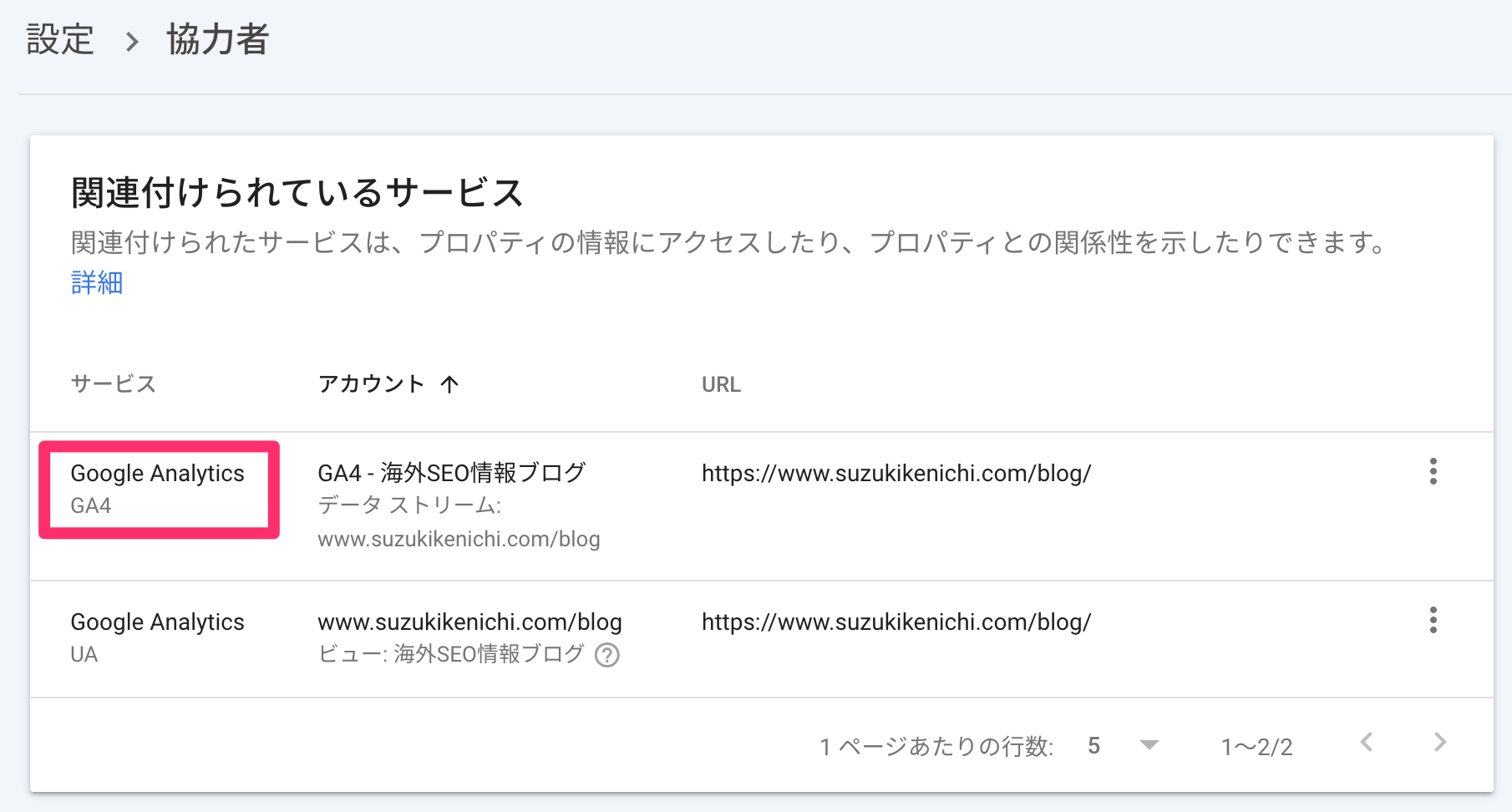
Task: Click the URL in the UA row
Action: point(896,622)
